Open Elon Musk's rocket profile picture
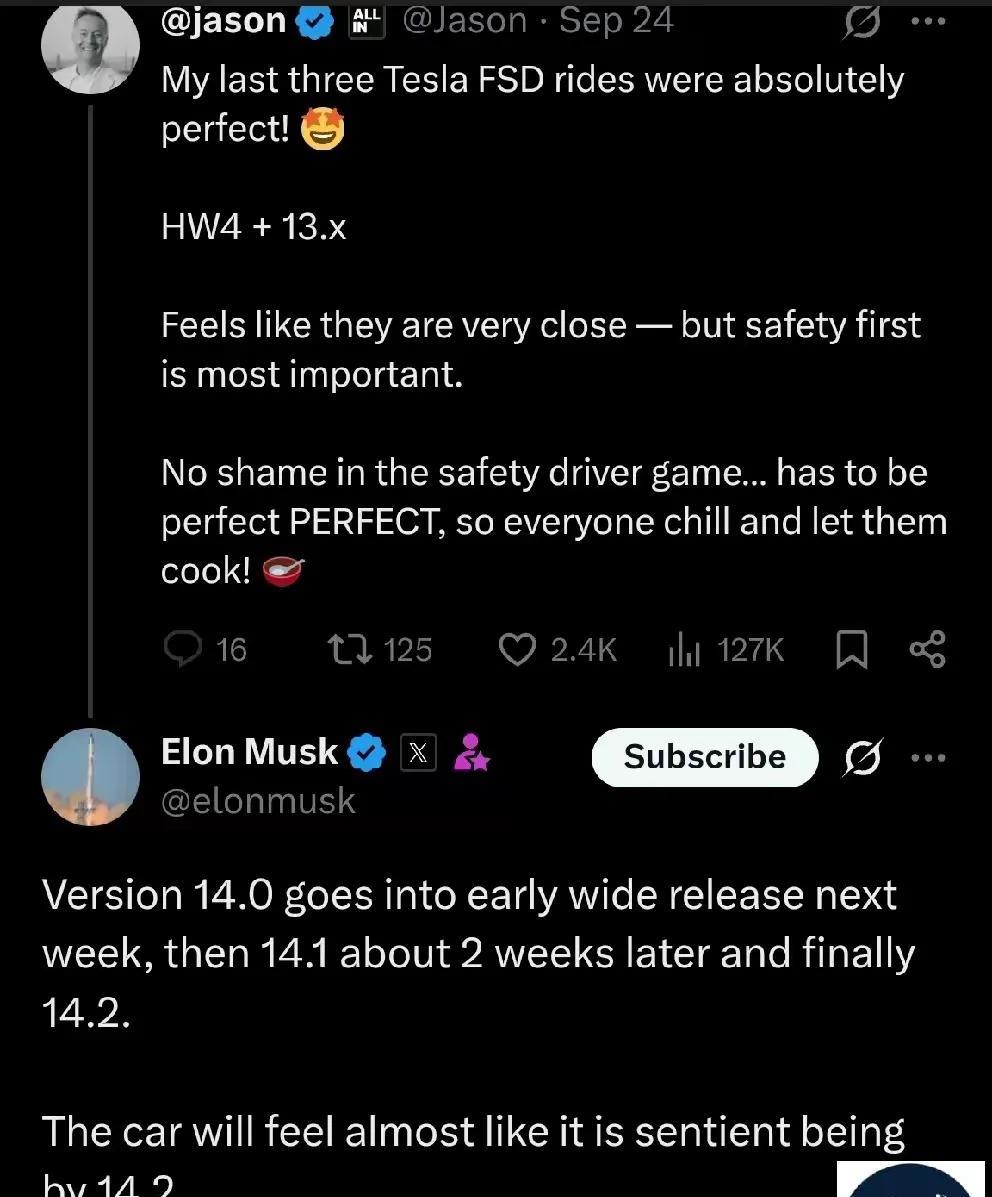The width and height of the screenshot is (992, 1197). (x=90, y=777)
